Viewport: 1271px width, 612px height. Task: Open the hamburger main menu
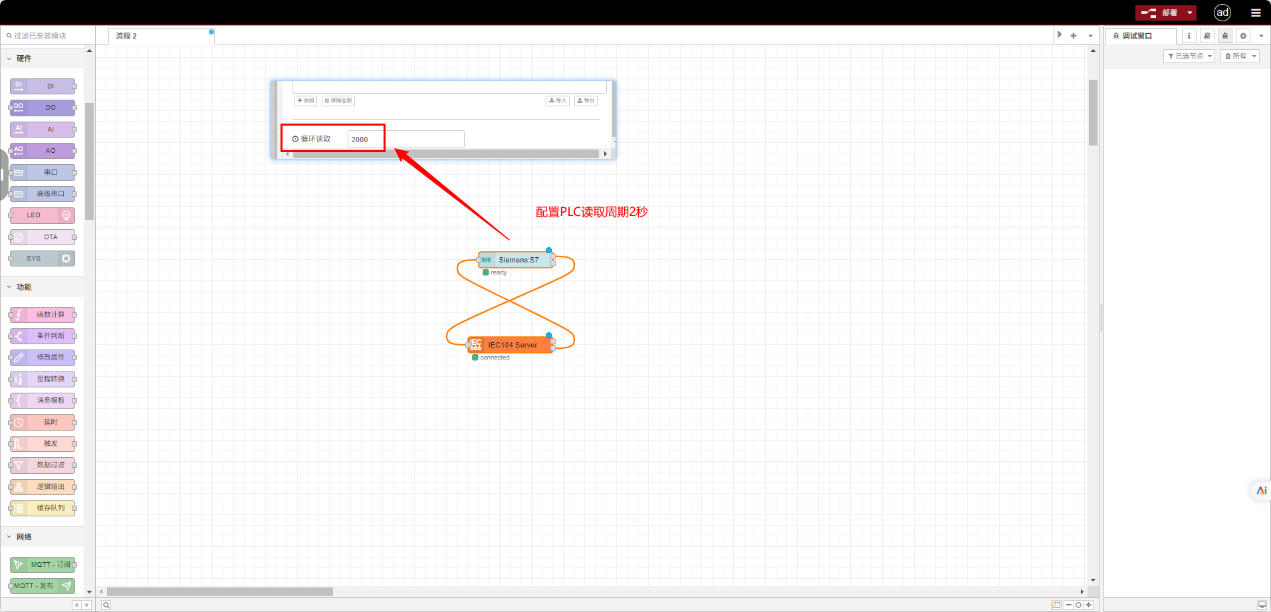pos(1256,13)
